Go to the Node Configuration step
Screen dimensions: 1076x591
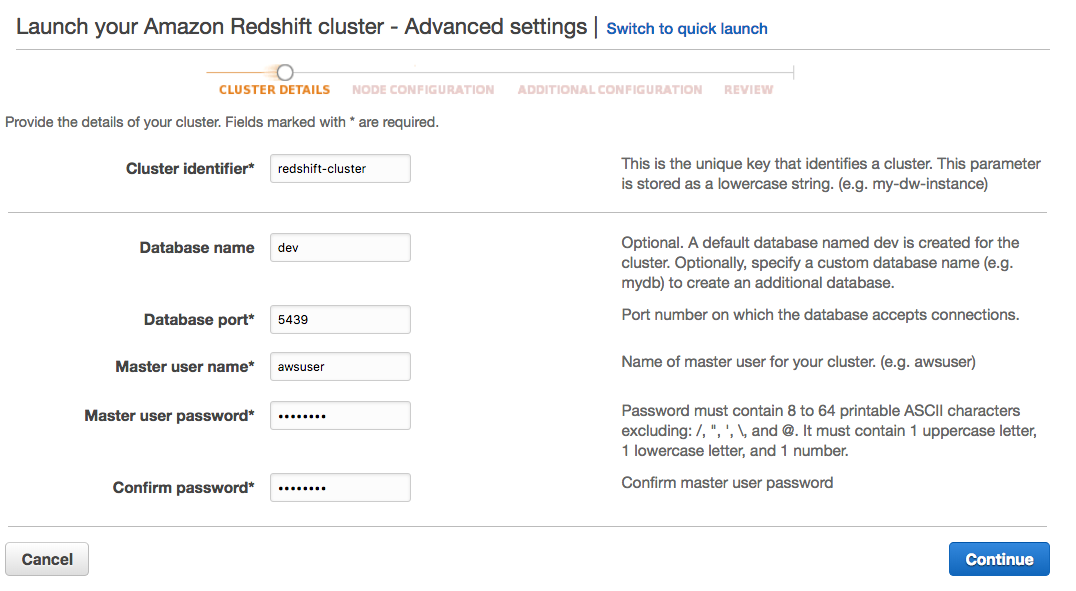click(423, 90)
